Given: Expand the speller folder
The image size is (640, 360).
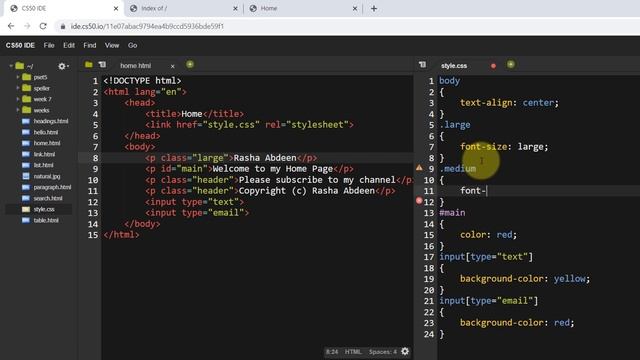Looking at the screenshot, I should 18,88.
